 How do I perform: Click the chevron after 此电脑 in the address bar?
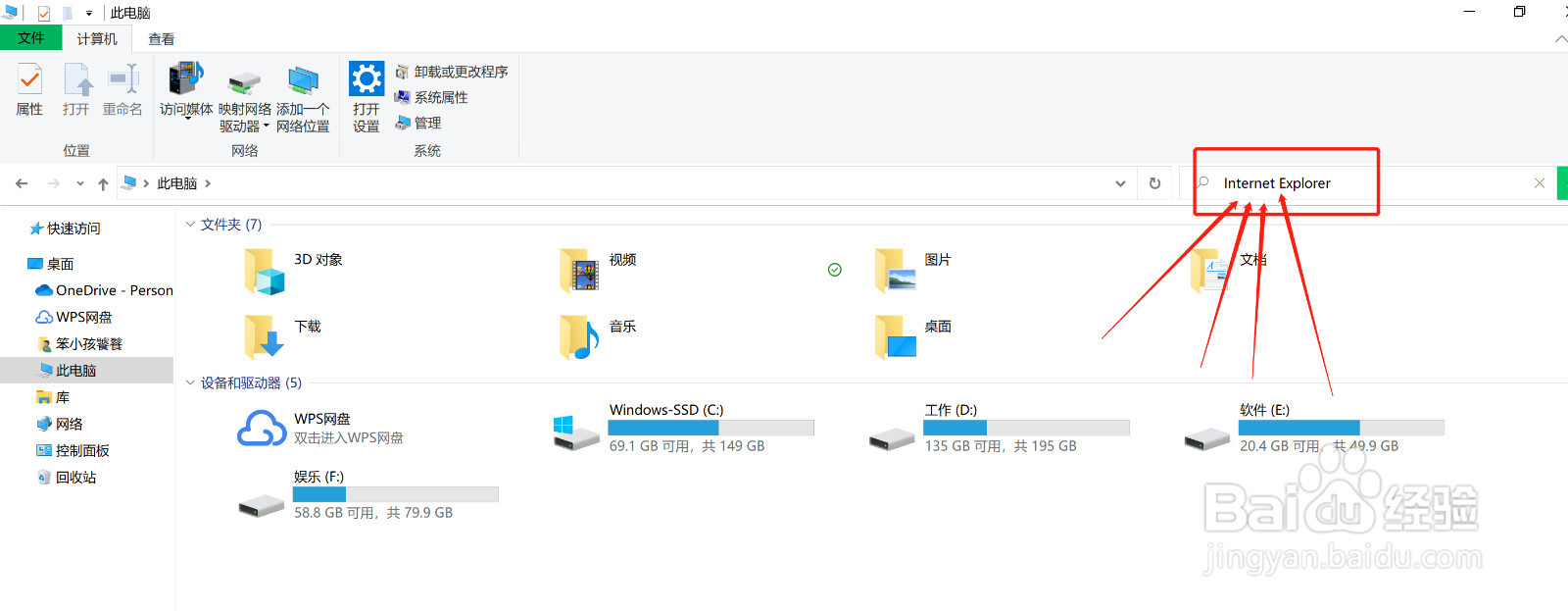[x=208, y=183]
